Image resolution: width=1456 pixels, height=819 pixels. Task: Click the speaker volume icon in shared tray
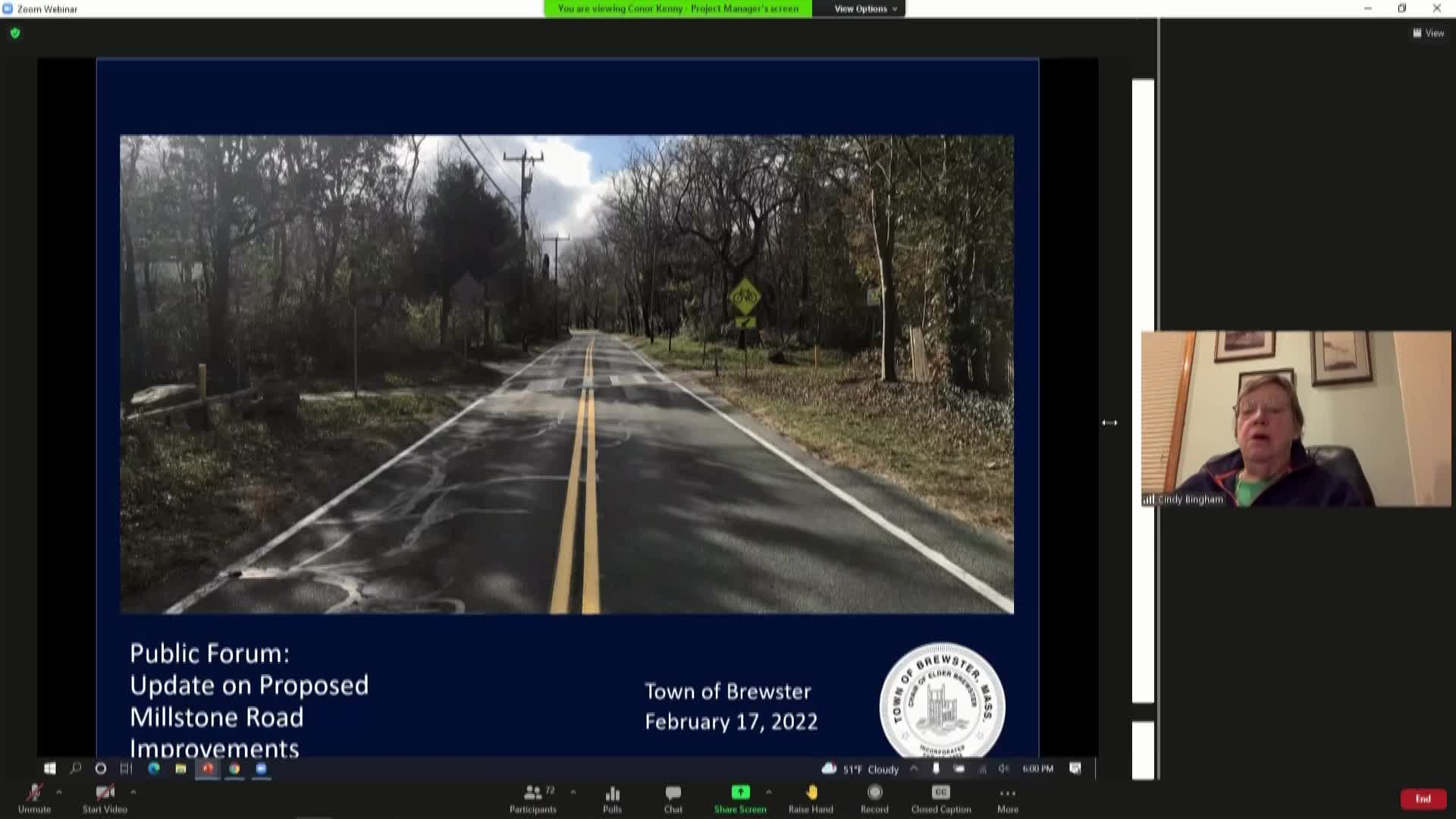point(1004,768)
